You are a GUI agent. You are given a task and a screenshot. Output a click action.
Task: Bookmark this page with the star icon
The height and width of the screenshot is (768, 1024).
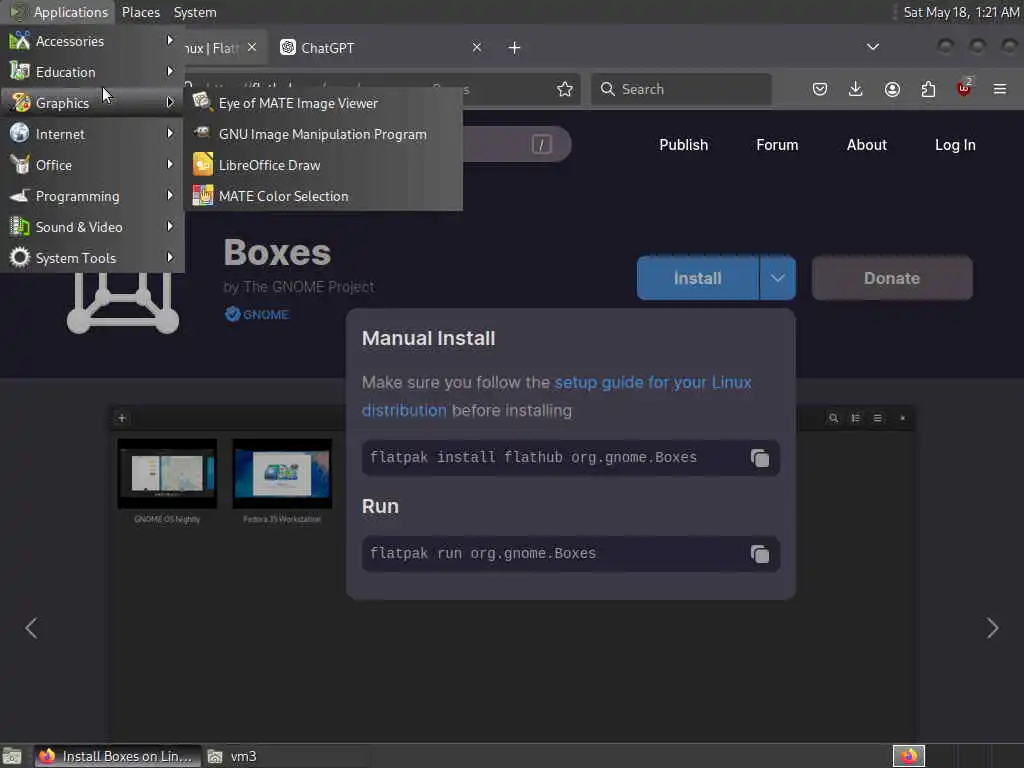click(x=565, y=89)
